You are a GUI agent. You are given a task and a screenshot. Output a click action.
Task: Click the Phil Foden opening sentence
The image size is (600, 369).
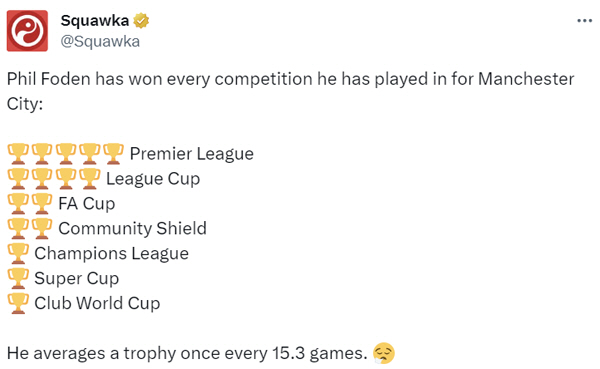coord(290,91)
